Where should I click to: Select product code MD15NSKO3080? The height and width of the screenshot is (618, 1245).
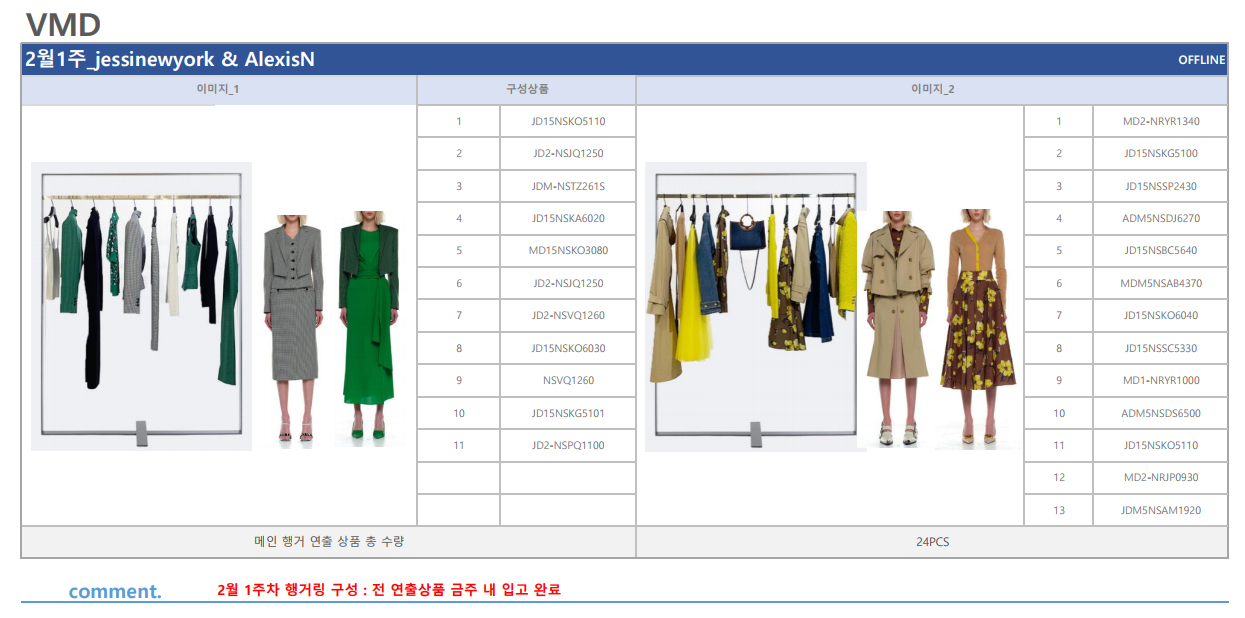(x=568, y=251)
